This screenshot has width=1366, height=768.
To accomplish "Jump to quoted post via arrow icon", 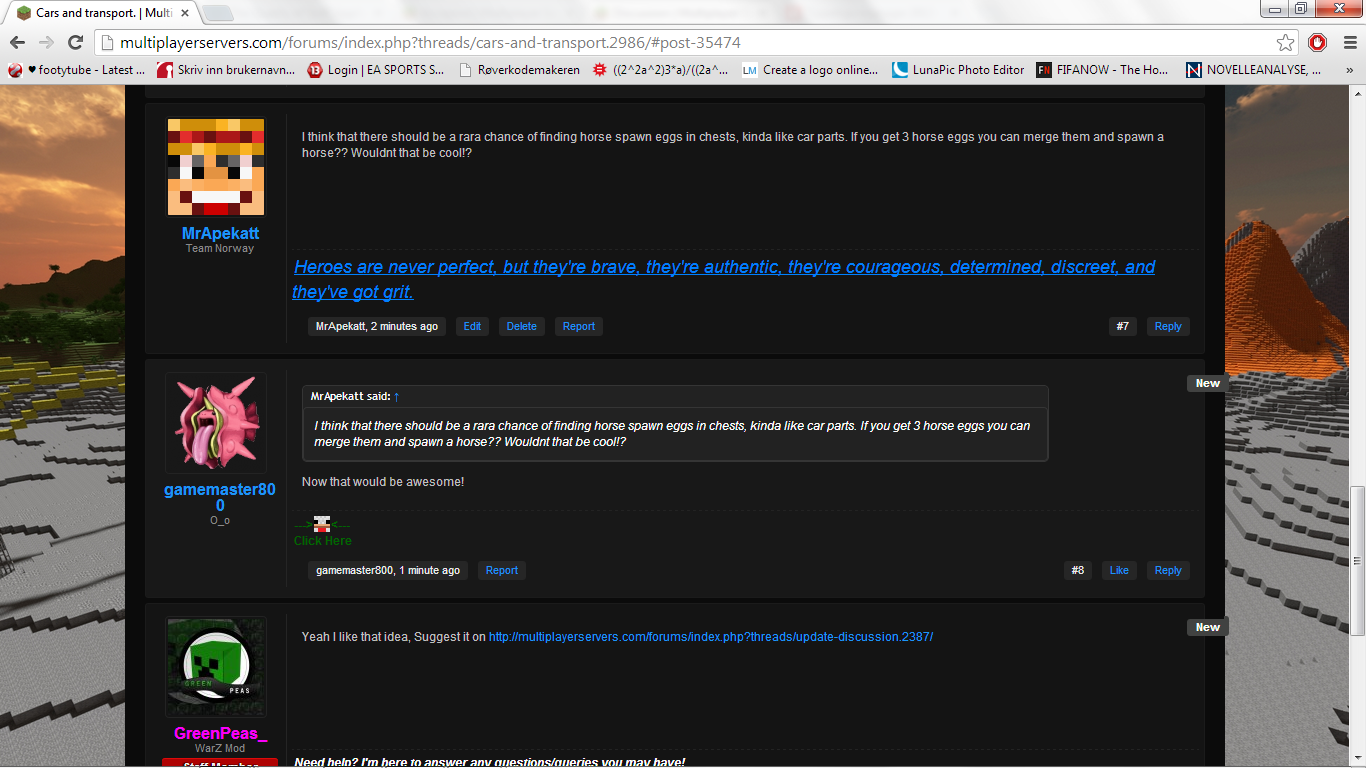I will point(397,397).
